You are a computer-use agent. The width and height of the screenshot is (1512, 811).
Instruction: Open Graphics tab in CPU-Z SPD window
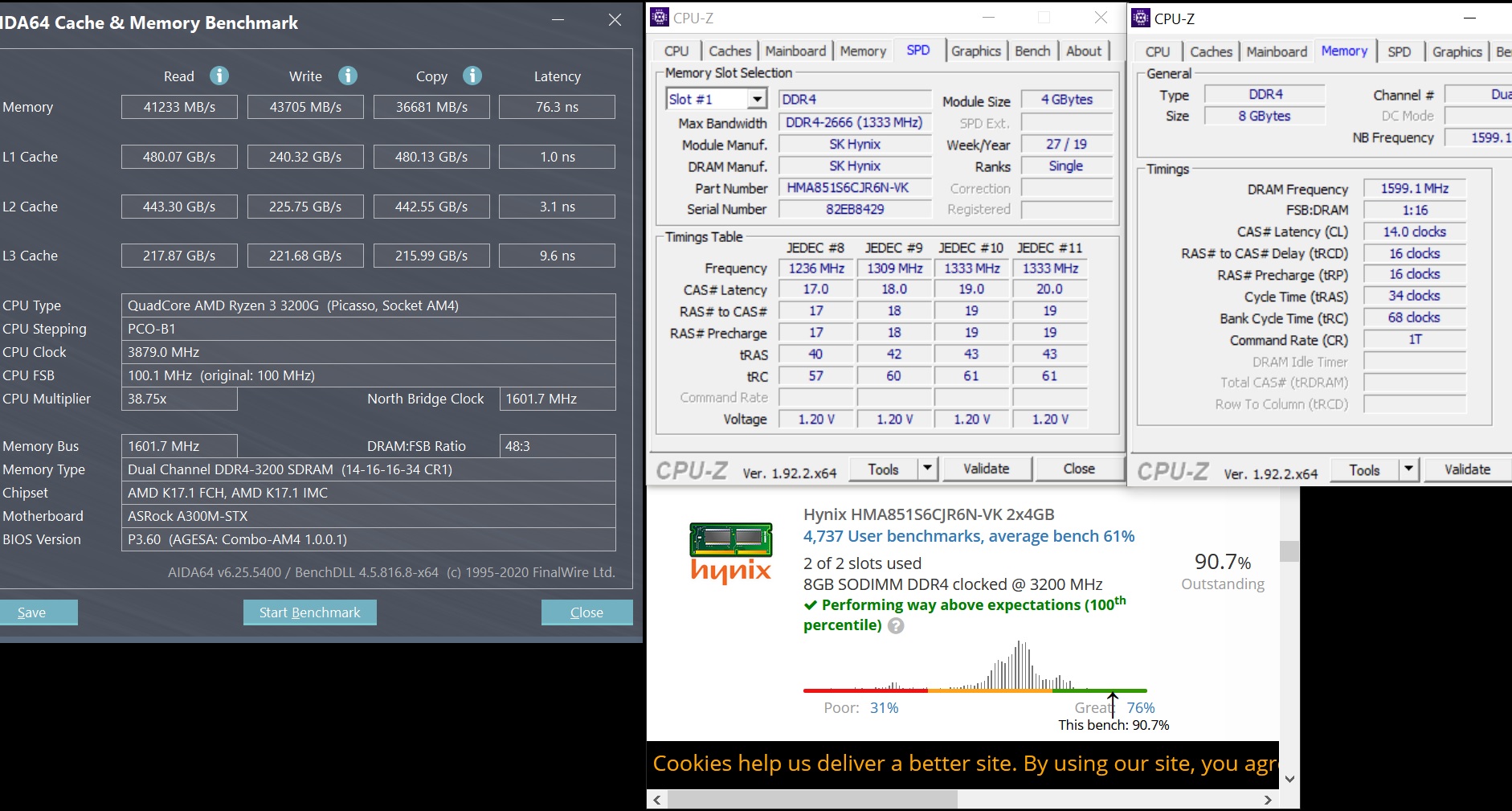976,51
